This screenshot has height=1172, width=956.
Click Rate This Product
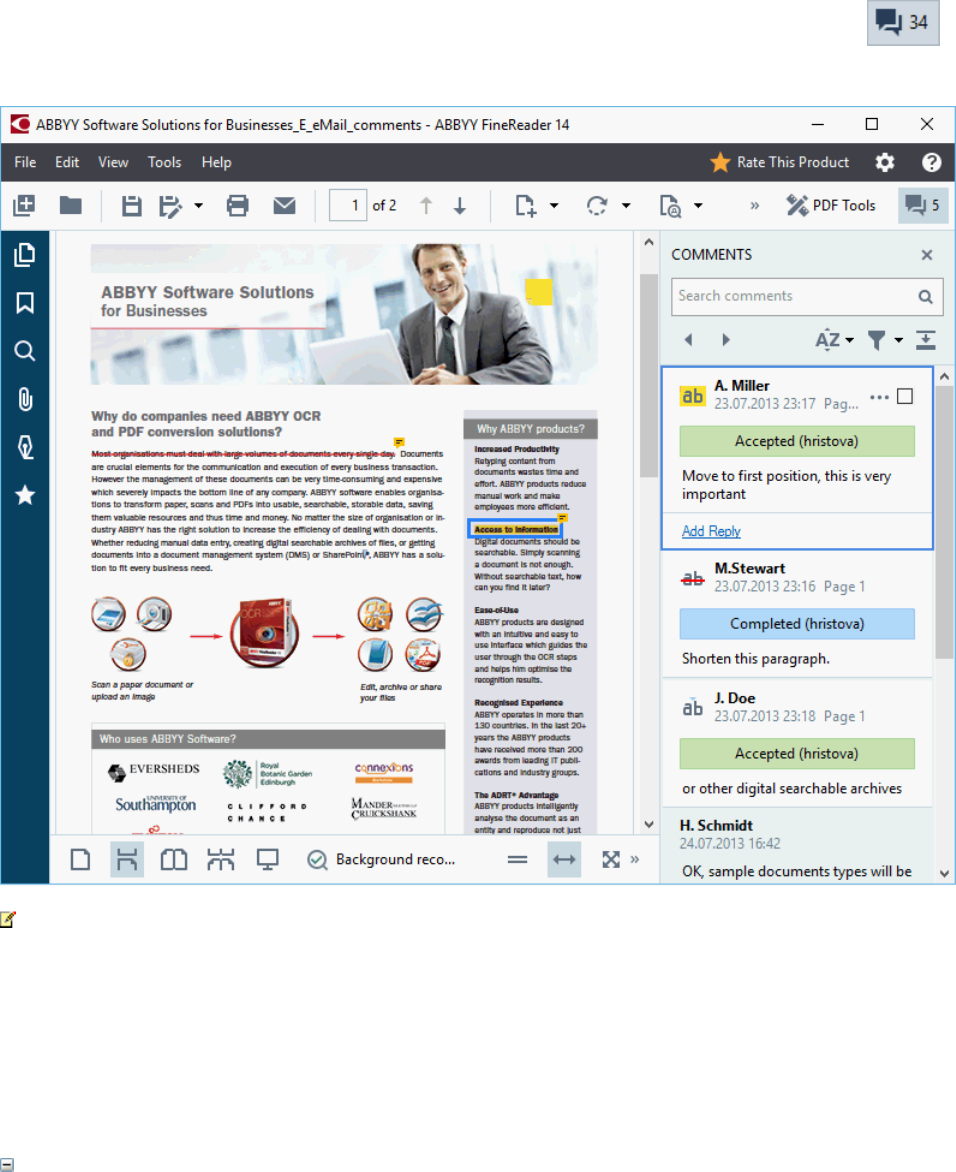780,162
